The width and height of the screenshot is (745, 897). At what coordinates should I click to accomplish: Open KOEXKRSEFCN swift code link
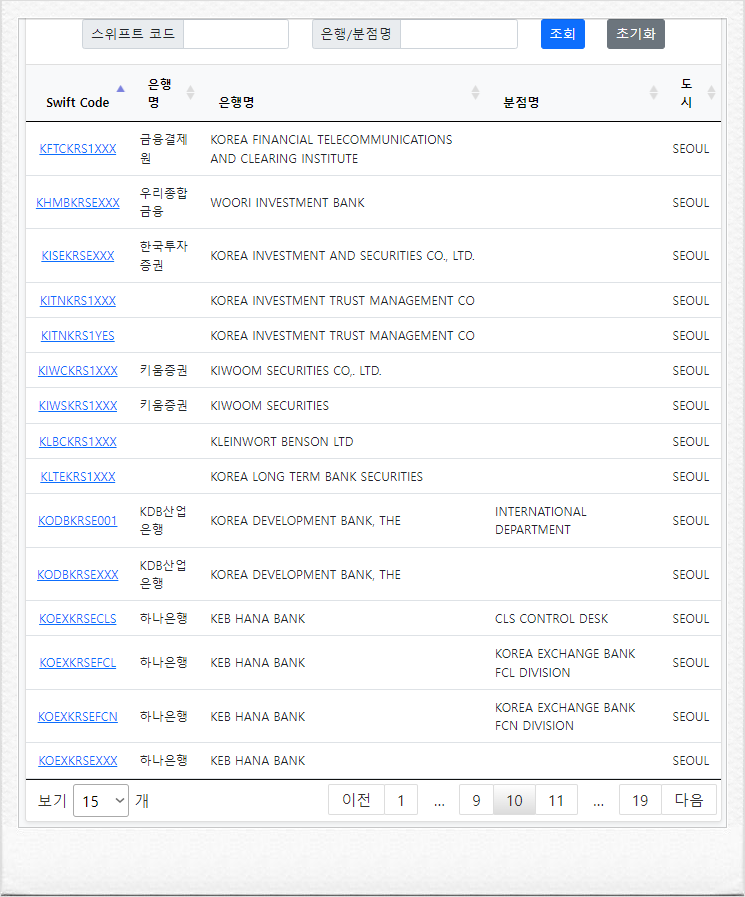[x=78, y=716]
